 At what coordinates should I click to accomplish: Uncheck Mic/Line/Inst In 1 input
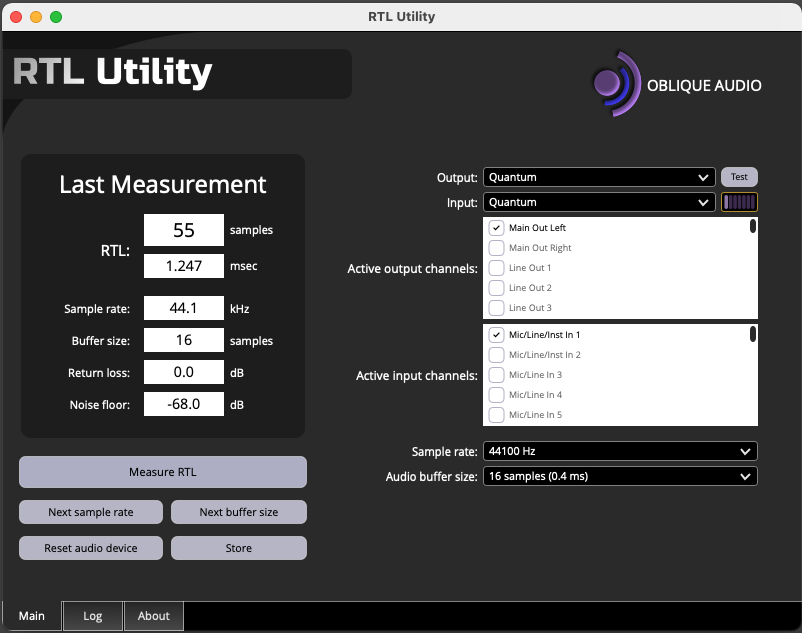(496, 334)
